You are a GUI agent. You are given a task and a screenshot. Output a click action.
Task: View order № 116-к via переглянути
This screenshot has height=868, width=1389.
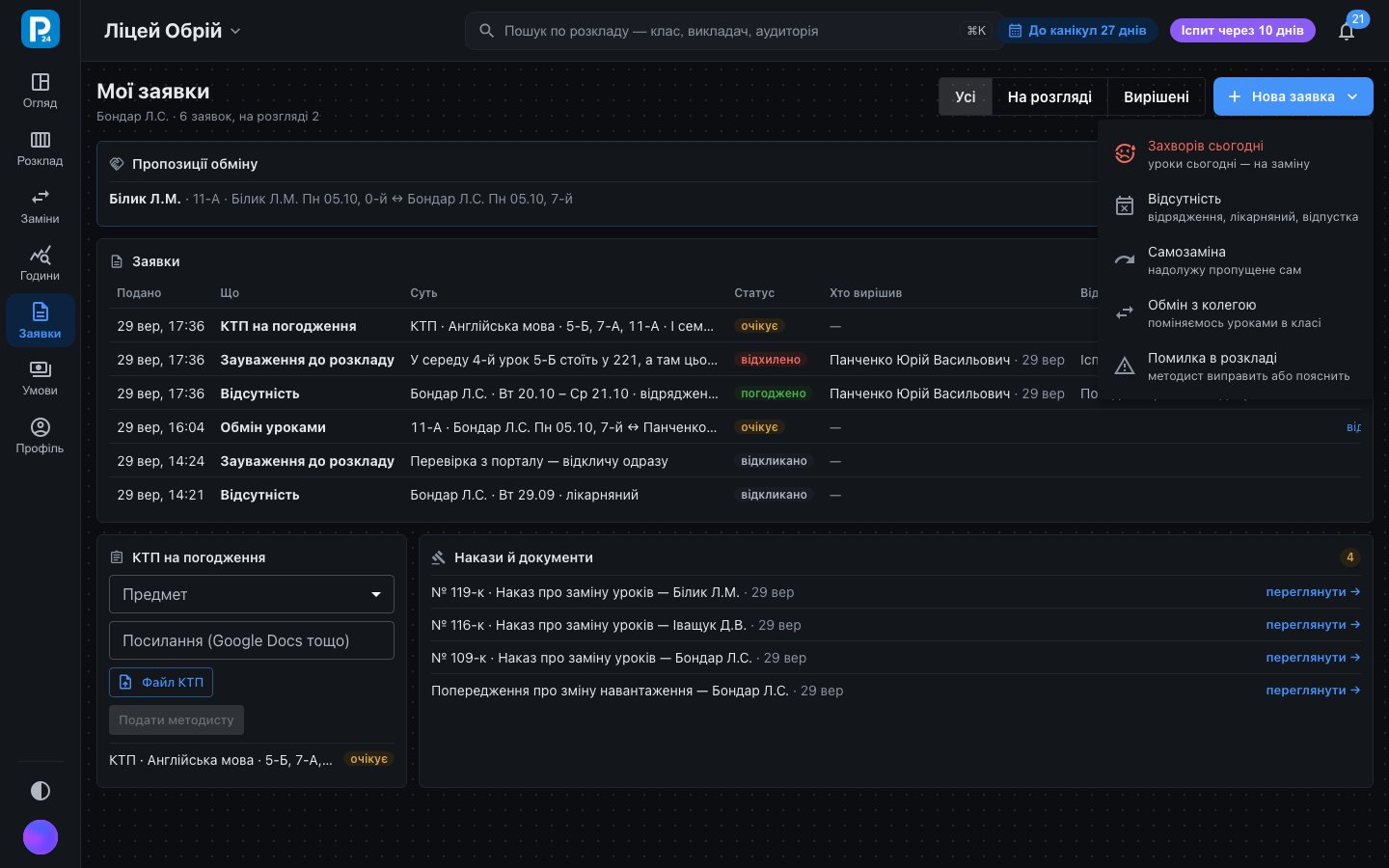coord(1313,625)
